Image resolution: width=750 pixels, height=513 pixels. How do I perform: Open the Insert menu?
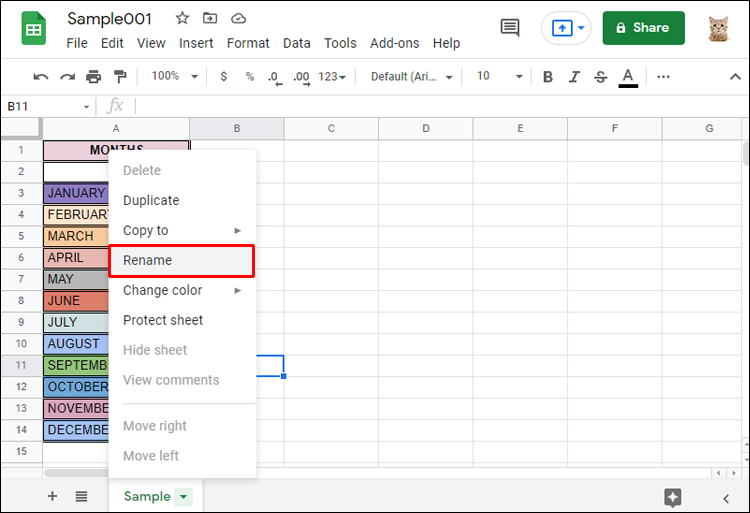click(x=196, y=43)
